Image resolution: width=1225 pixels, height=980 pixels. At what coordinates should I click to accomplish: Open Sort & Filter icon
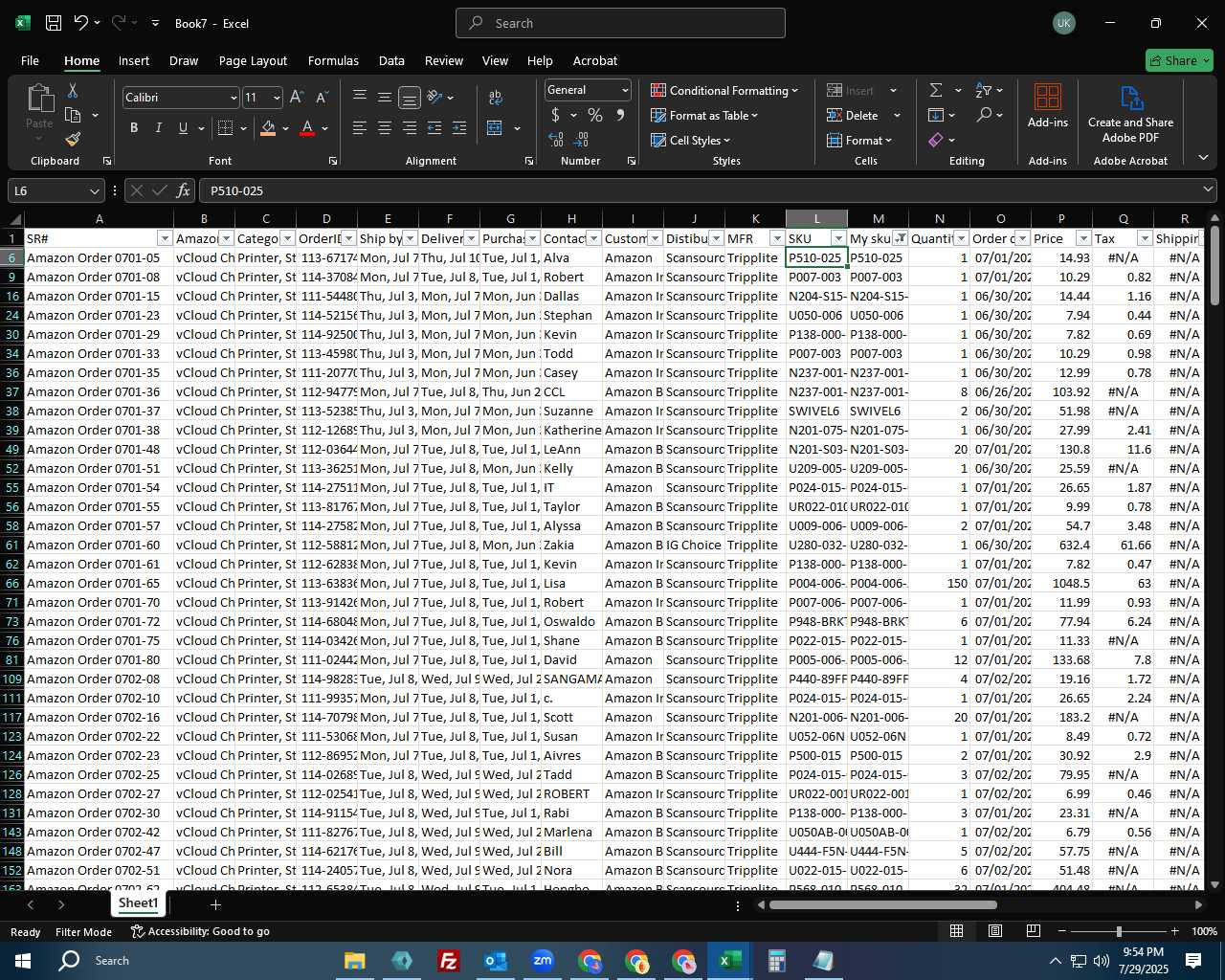click(x=984, y=90)
